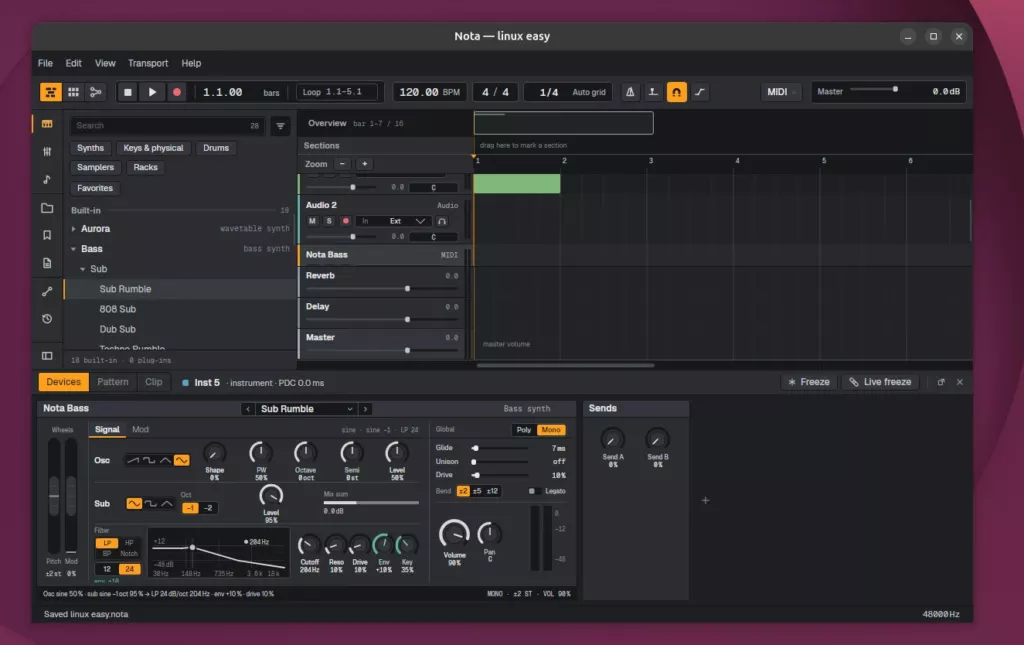Close the device panel with X

[x=960, y=382]
